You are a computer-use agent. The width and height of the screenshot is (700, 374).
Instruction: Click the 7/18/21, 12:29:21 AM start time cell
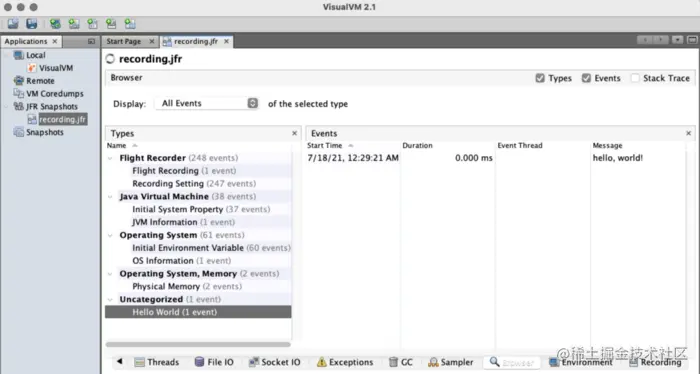click(353, 158)
